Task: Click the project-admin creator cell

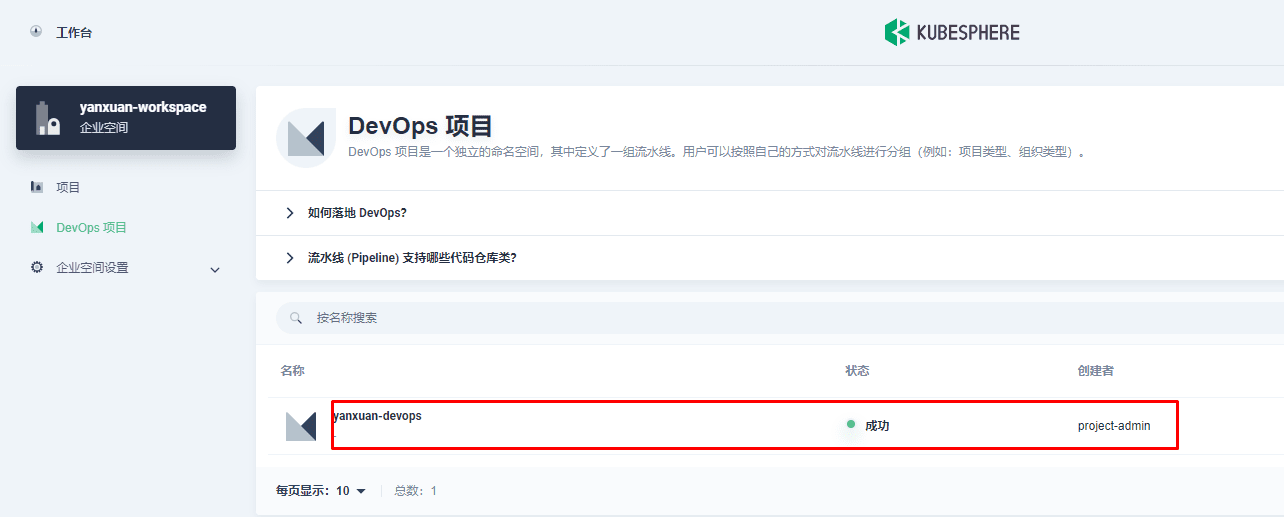Action: tap(1114, 426)
